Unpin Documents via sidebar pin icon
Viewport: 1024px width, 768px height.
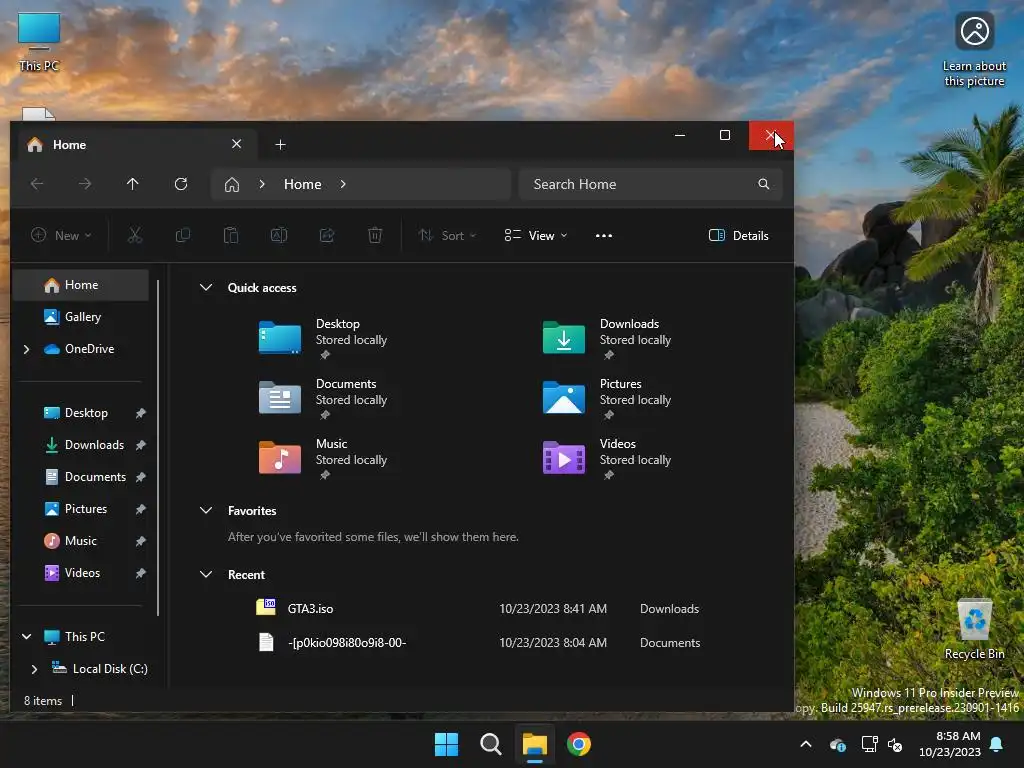pyautogui.click(x=140, y=477)
